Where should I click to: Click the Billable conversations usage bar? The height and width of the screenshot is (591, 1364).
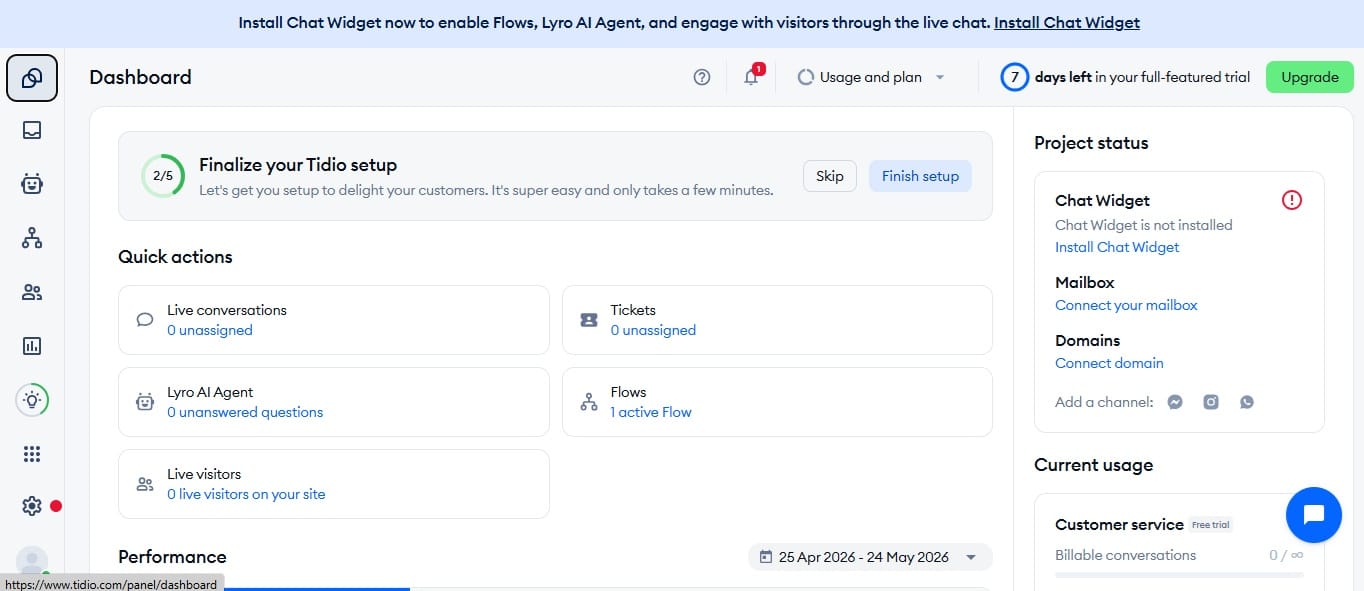point(1179,575)
